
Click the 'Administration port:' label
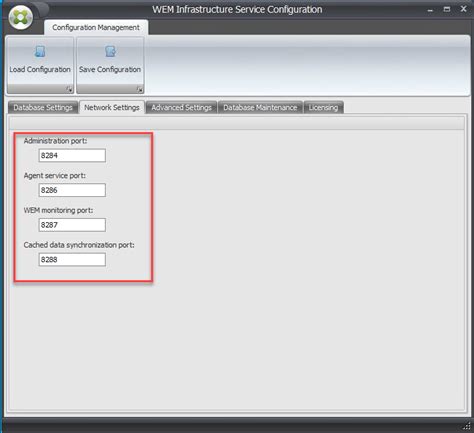[x=55, y=141]
